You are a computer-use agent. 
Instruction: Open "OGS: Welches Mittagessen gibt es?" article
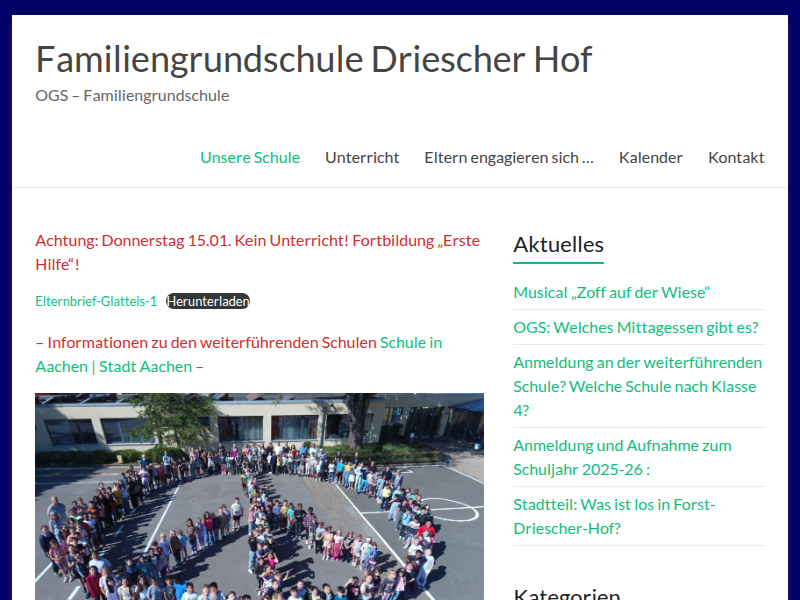[635, 327]
